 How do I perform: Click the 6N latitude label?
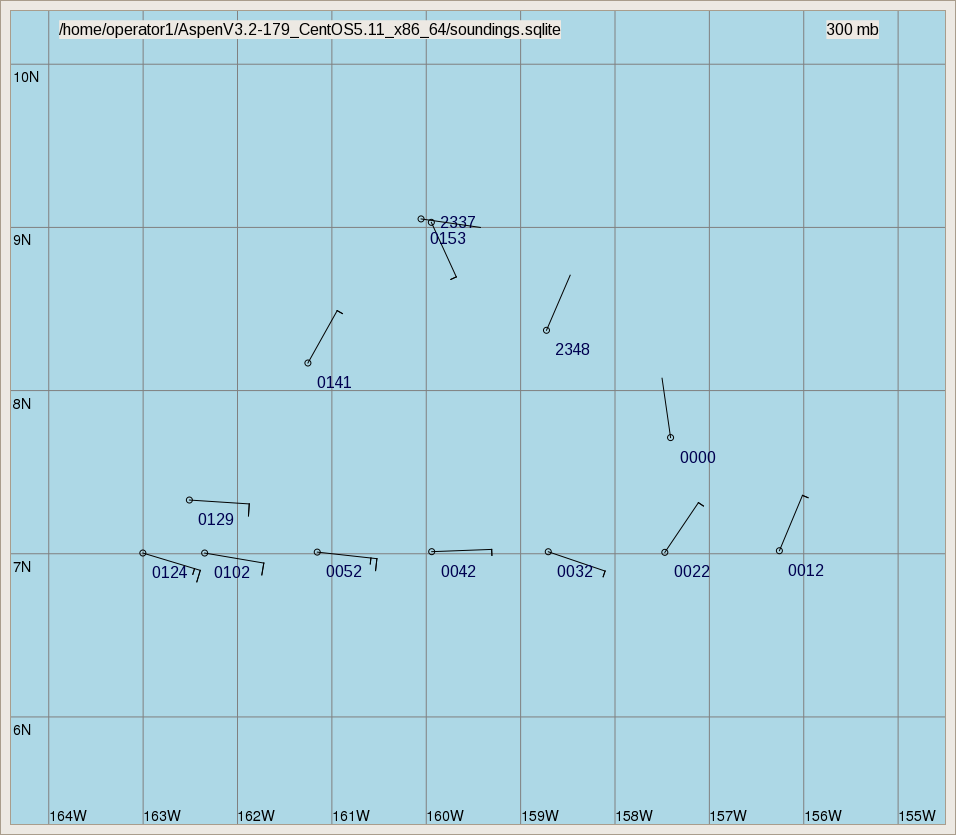pyautogui.click(x=22, y=730)
